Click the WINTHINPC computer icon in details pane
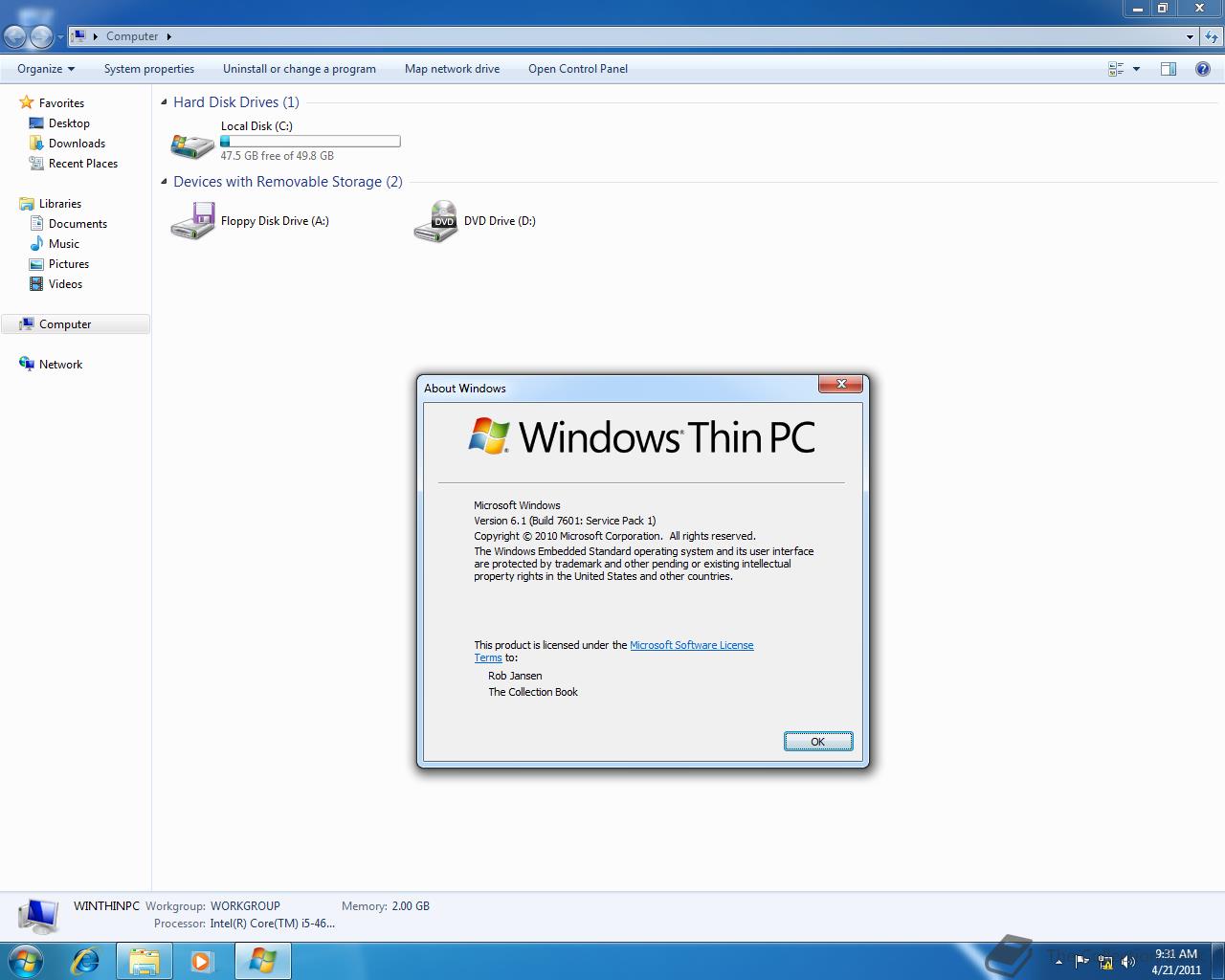Image resolution: width=1225 pixels, height=980 pixels. [x=39, y=916]
